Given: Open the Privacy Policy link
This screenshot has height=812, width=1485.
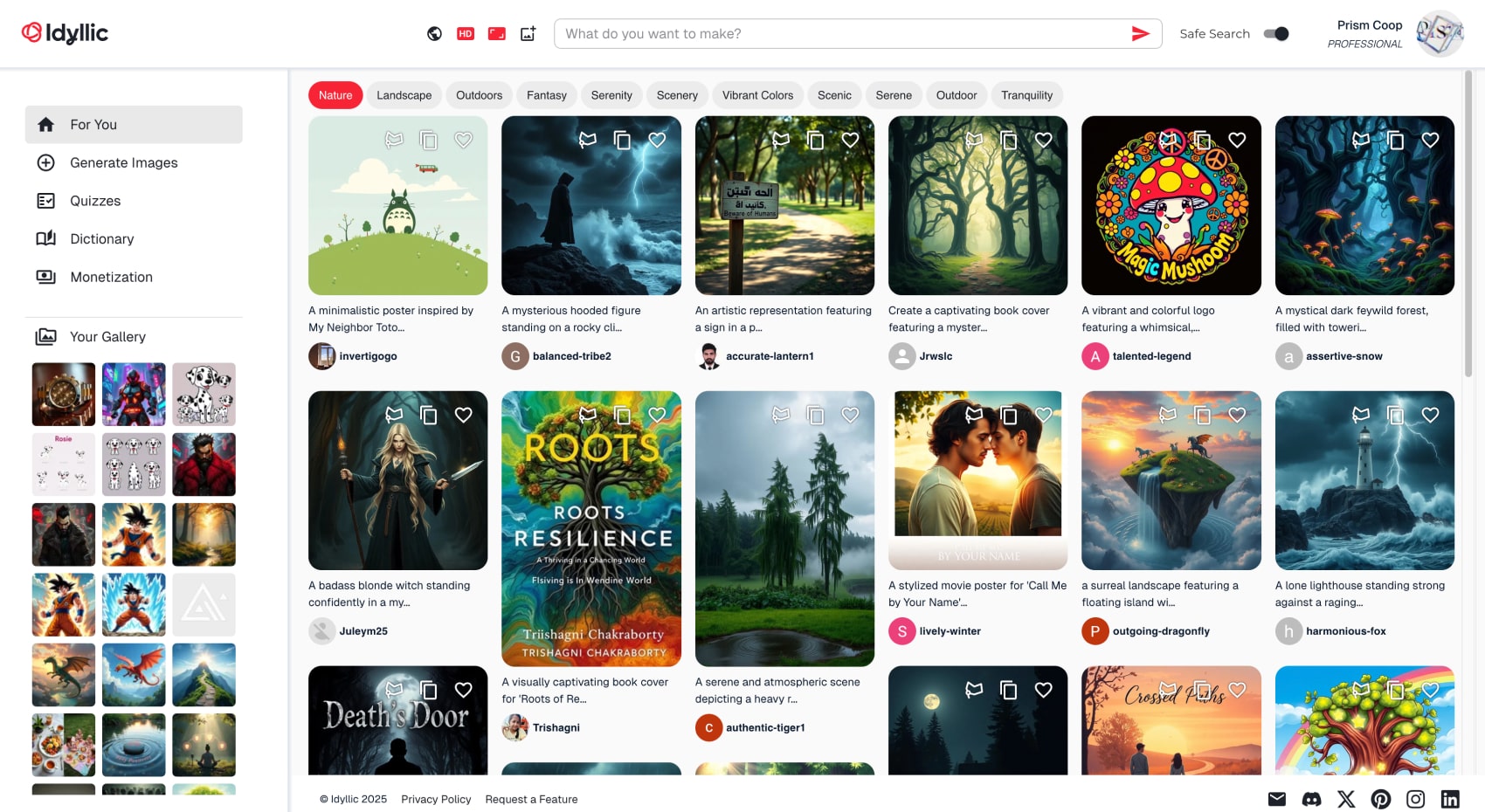Looking at the screenshot, I should [x=436, y=799].
